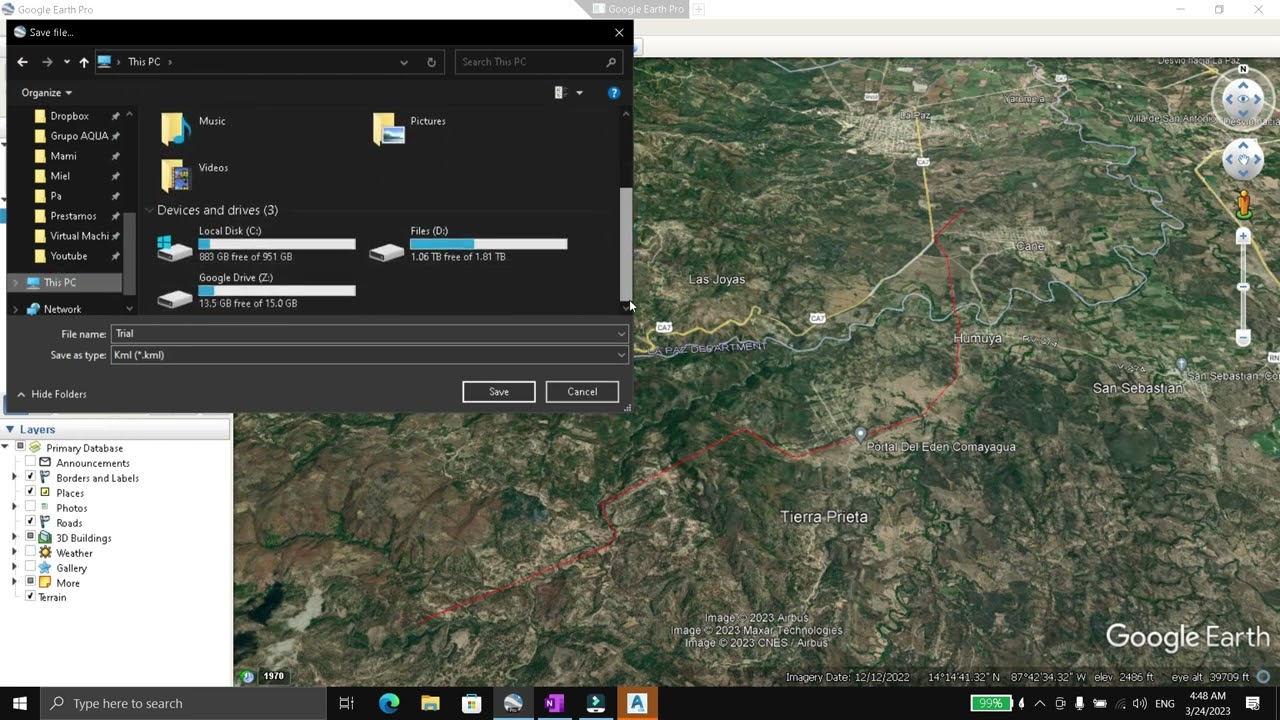Open the Music folder
This screenshot has width=1280, height=720.
coord(195,127)
